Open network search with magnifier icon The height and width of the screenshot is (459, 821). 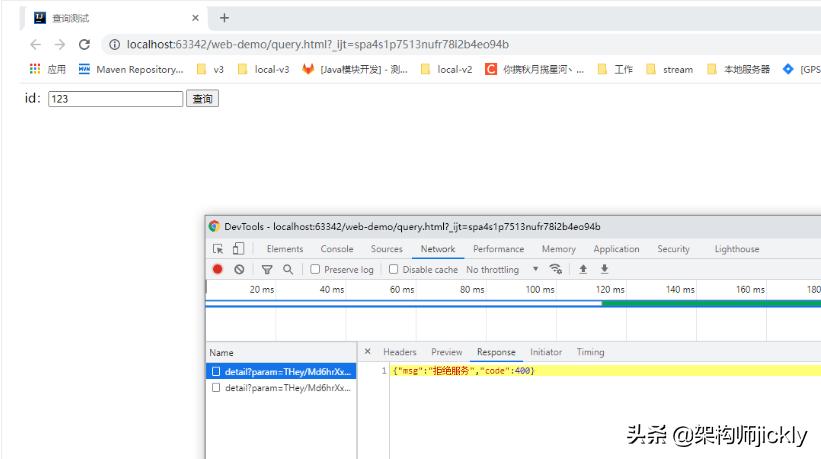tap(288, 269)
